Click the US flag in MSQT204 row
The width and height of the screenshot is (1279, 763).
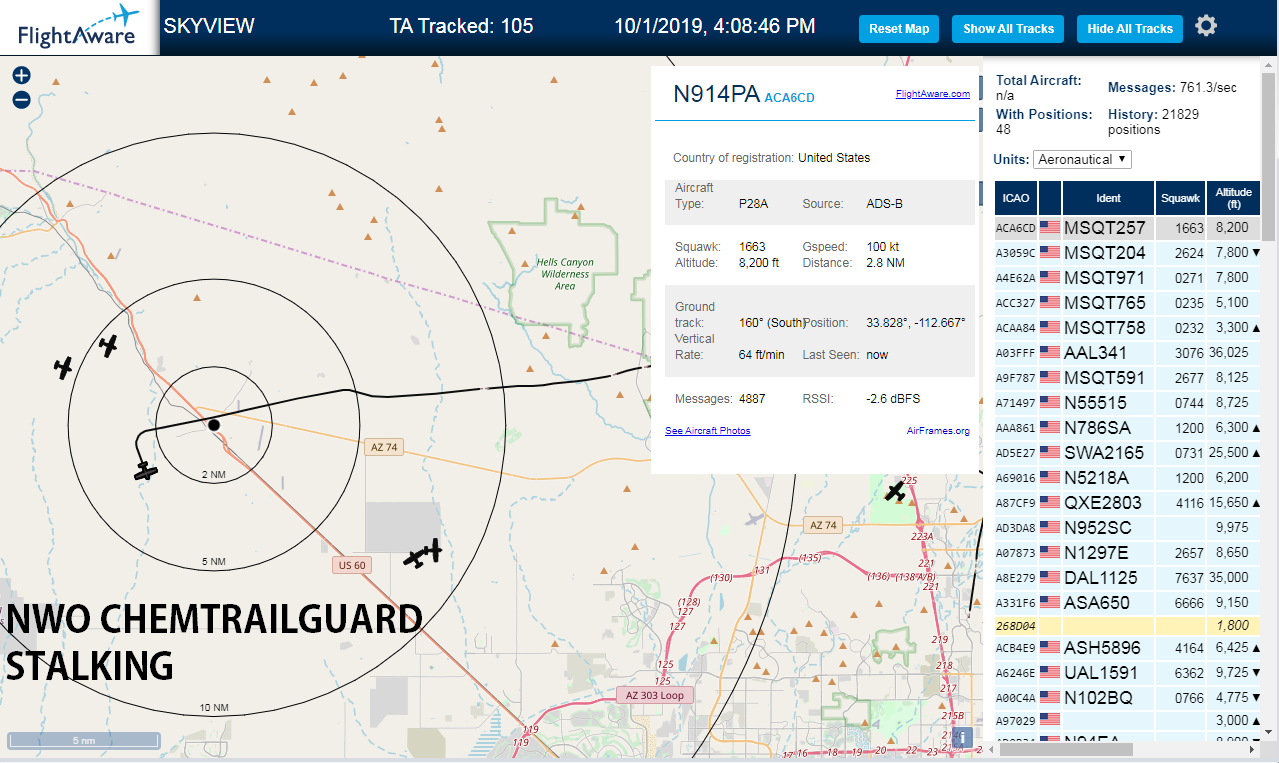(1049, 253)
